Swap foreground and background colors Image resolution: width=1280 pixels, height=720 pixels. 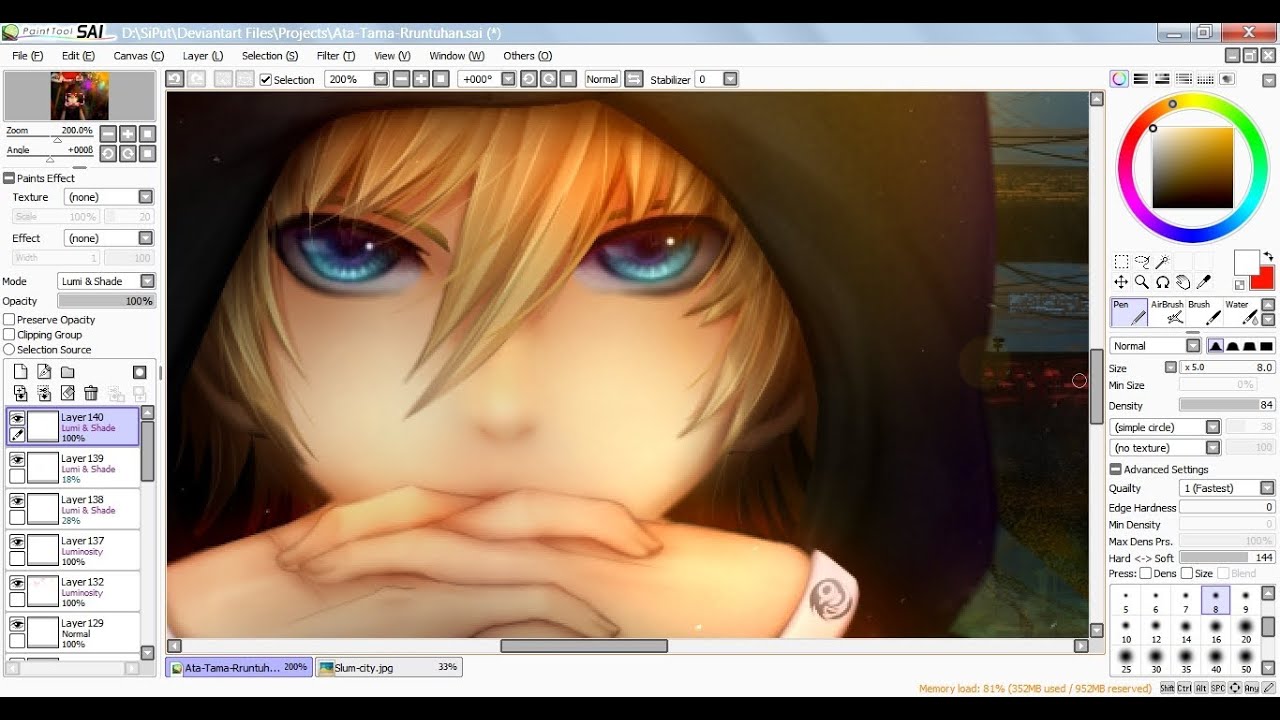1268,256
